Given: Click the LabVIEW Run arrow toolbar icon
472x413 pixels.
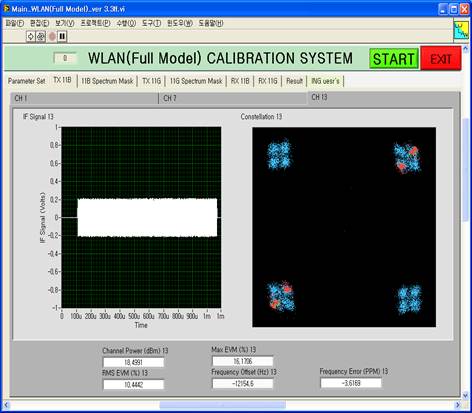Looking at the screenshot, I should tap(30, 36).
